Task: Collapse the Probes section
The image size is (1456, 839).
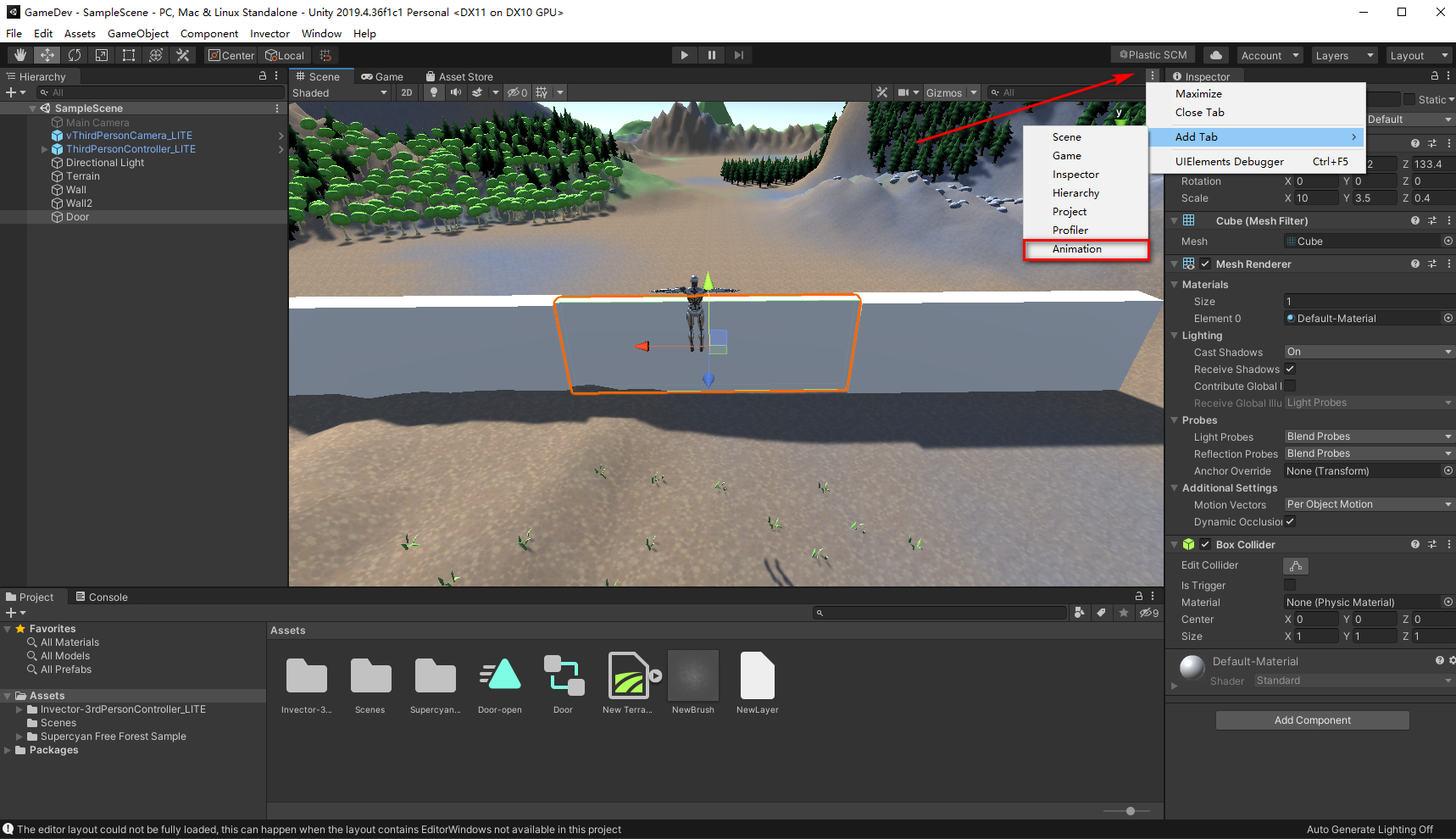Action: point(1175,420)
